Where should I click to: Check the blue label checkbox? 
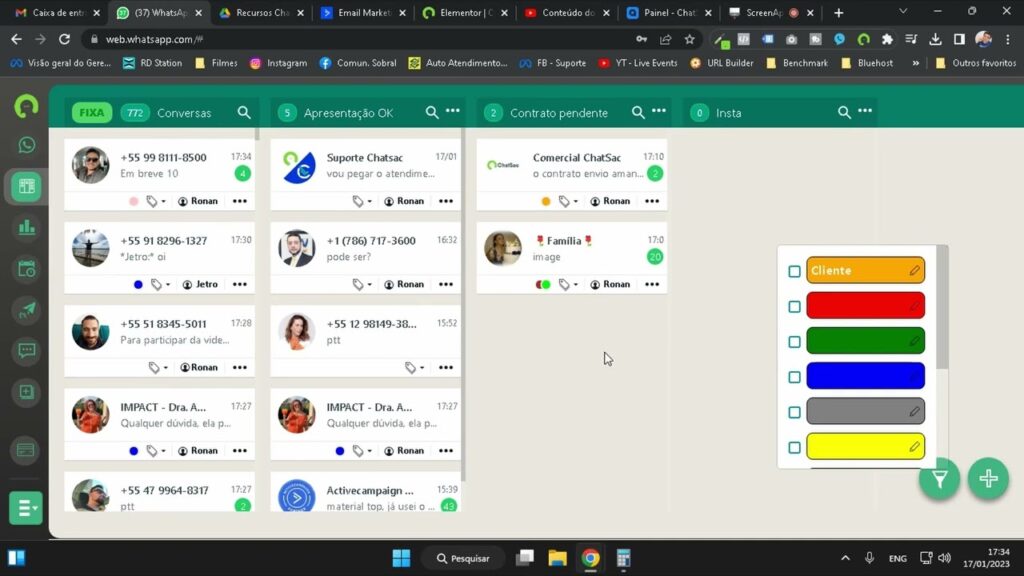click(794, 377)
